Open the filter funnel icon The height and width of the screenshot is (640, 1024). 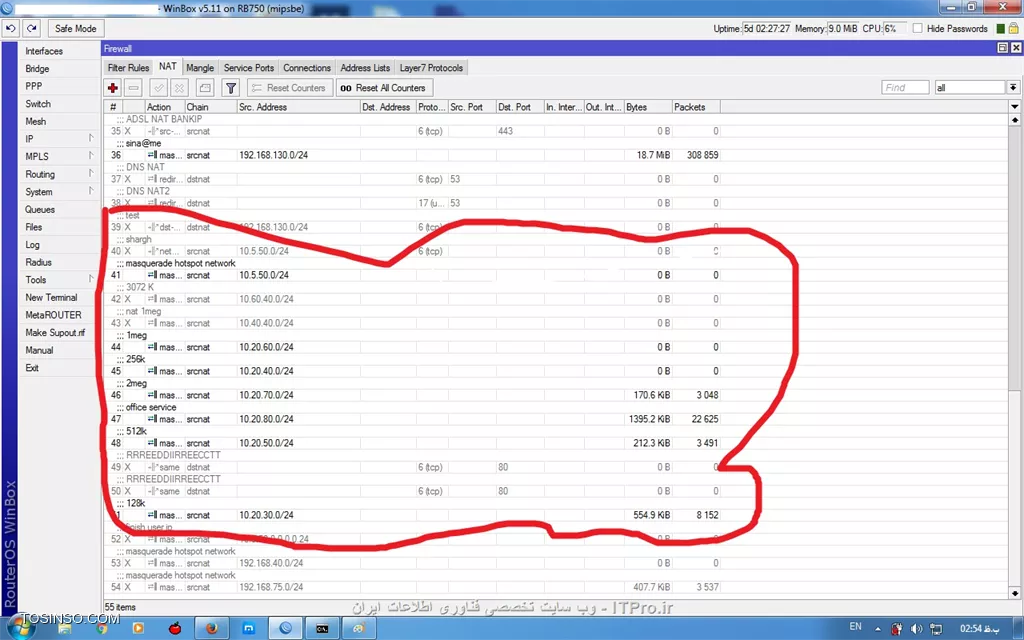231,88
